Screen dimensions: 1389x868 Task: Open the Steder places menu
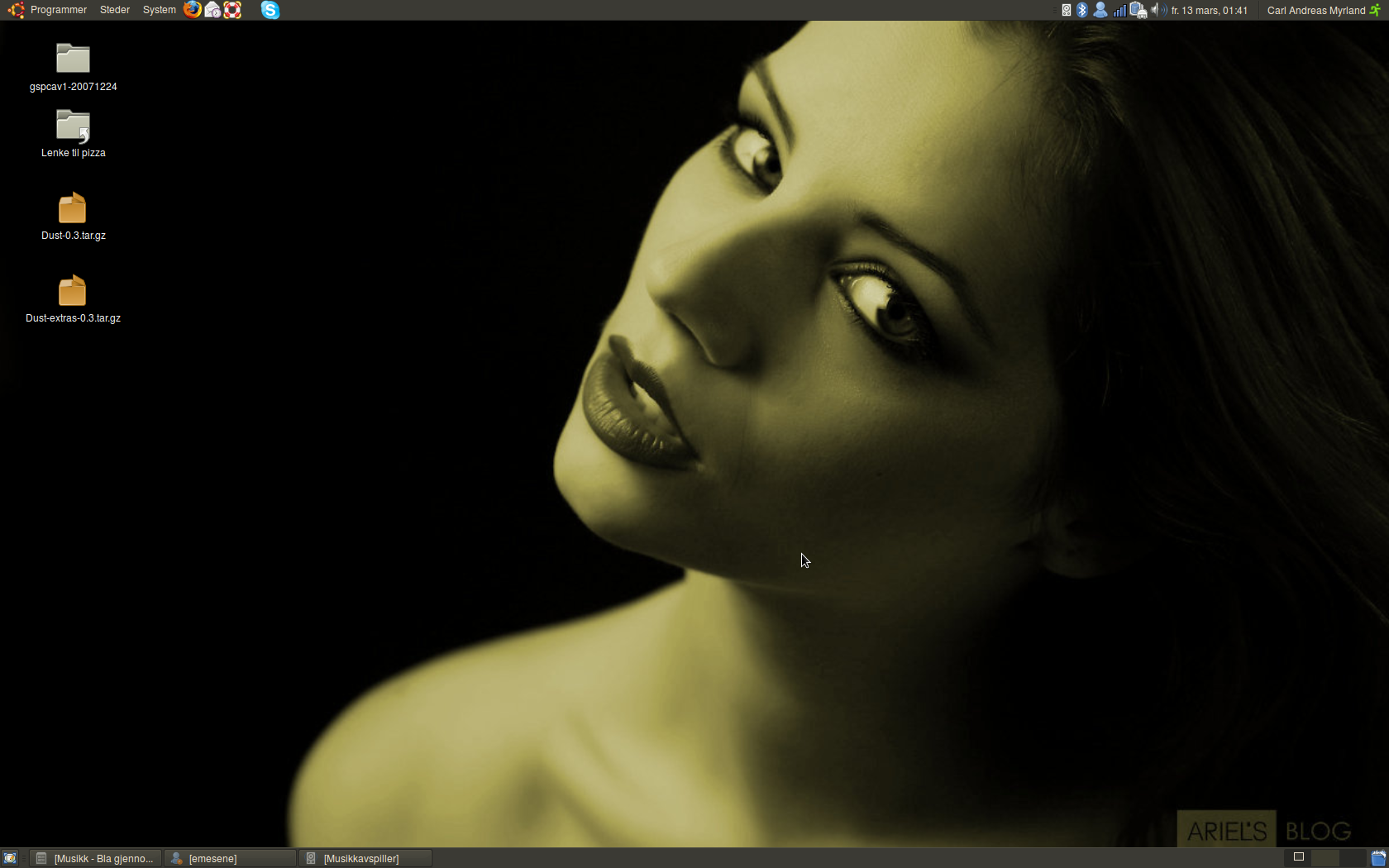pyautogui.click(x=115, y=10)
